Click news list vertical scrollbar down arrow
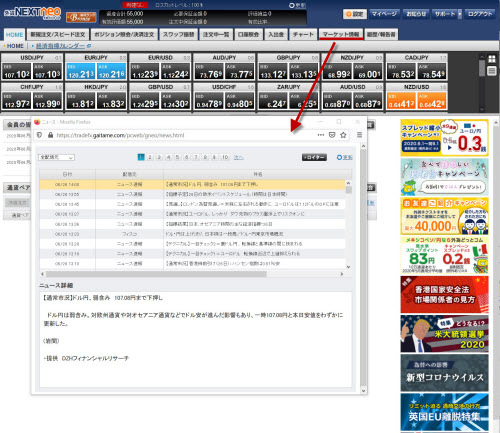Viewport: 500px width, 433px height. [x=348, y=267]
